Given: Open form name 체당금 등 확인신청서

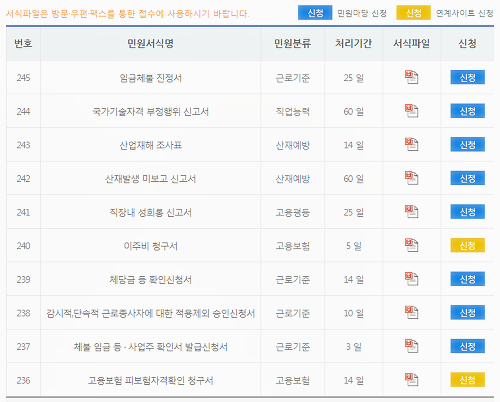Looking at the screenshot, I should click(x=151, y=279).
